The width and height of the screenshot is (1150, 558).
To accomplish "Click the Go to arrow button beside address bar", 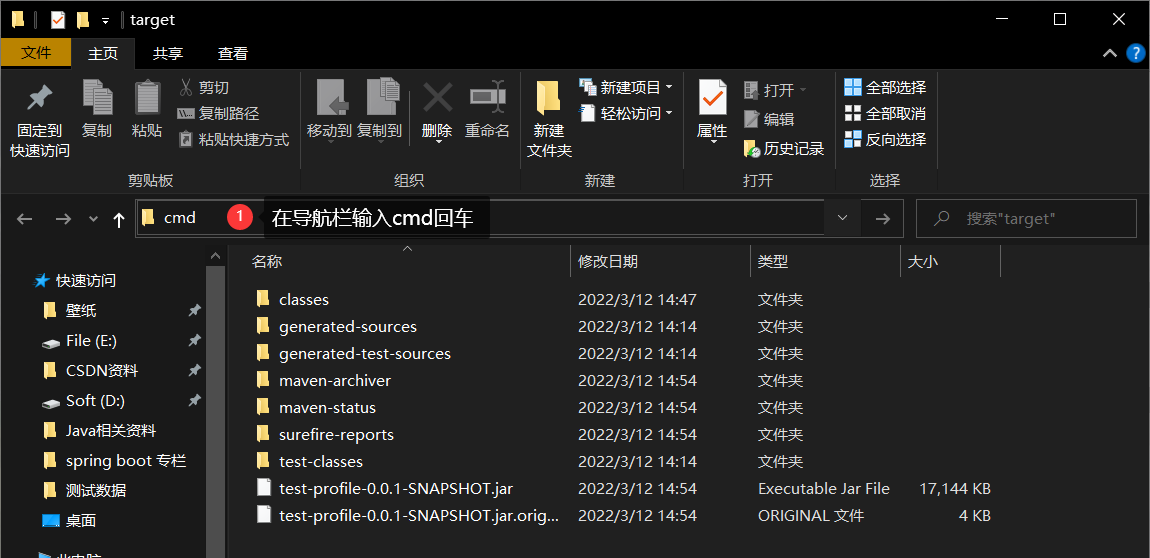I will point(883,219).
